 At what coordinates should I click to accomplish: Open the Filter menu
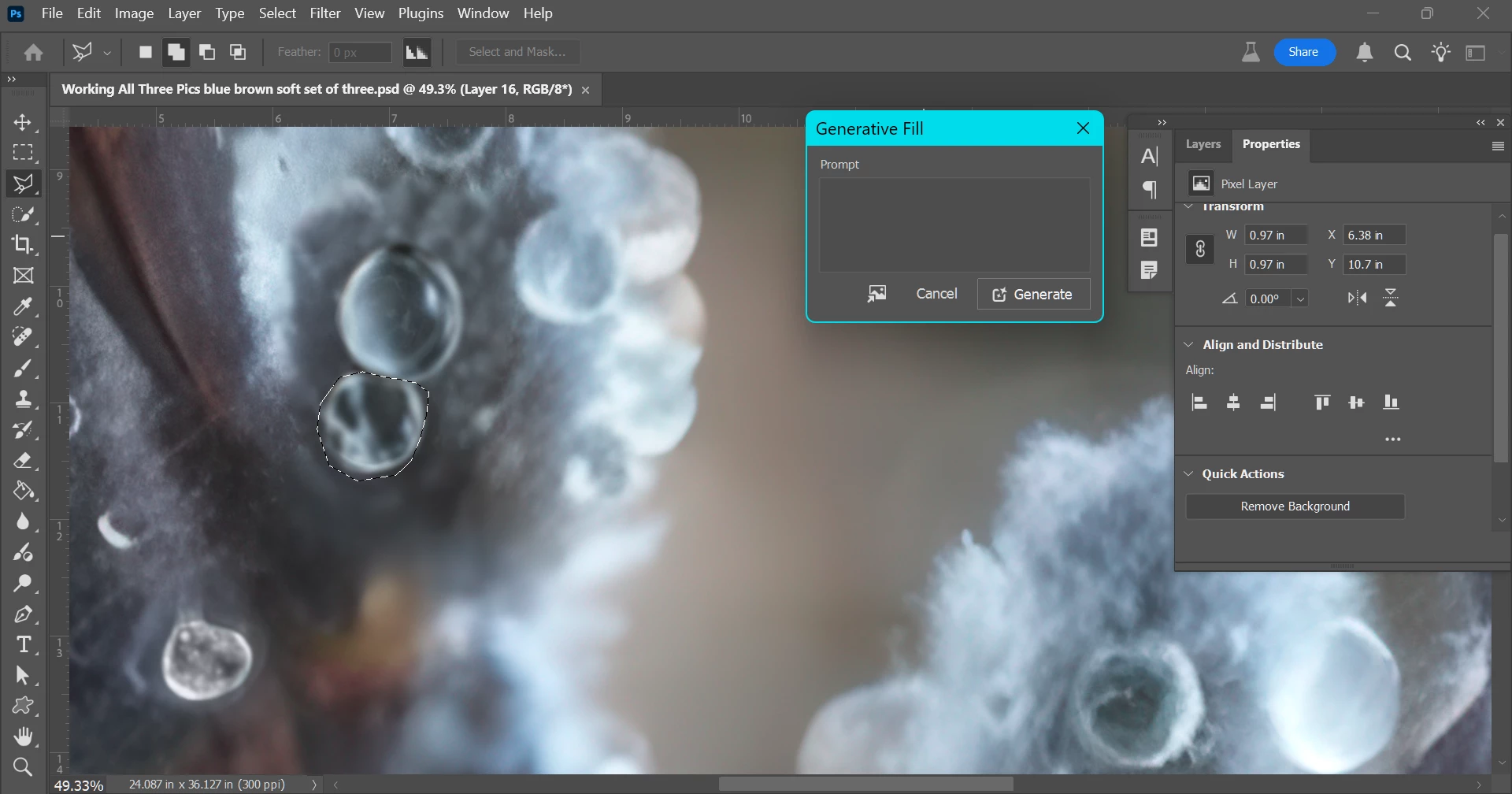tap(325, 13)
